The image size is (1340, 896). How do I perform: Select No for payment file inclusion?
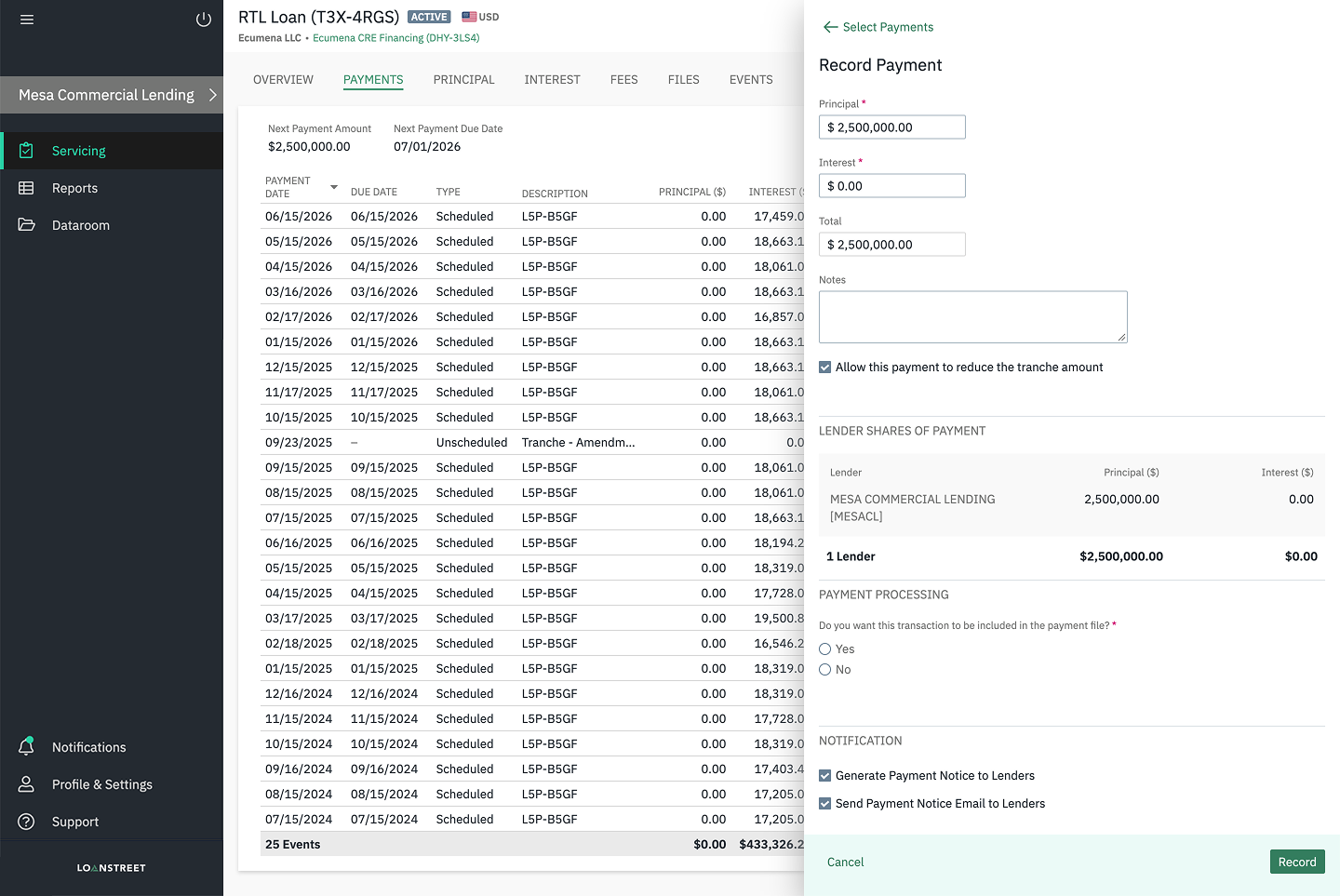pos(824,670)
